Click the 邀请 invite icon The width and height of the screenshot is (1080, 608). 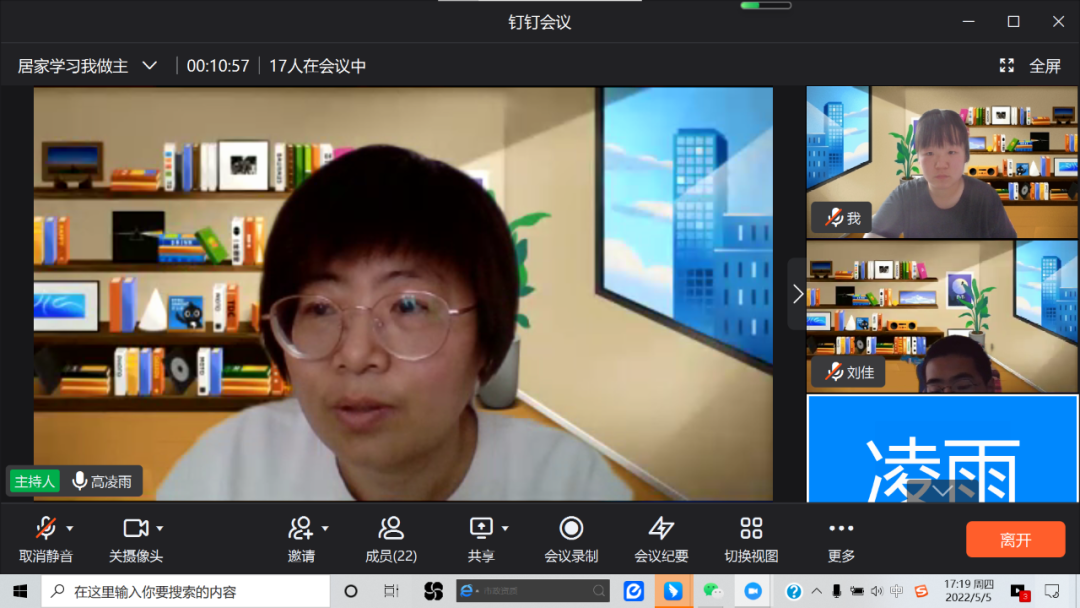coord(301,529)
